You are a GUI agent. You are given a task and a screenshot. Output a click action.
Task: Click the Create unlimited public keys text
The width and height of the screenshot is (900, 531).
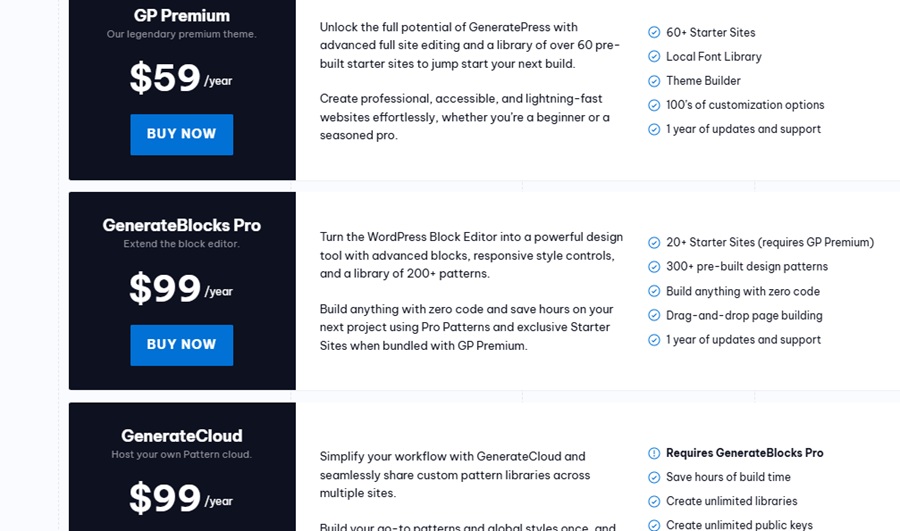pyautogui.click(x=739, y=525)
